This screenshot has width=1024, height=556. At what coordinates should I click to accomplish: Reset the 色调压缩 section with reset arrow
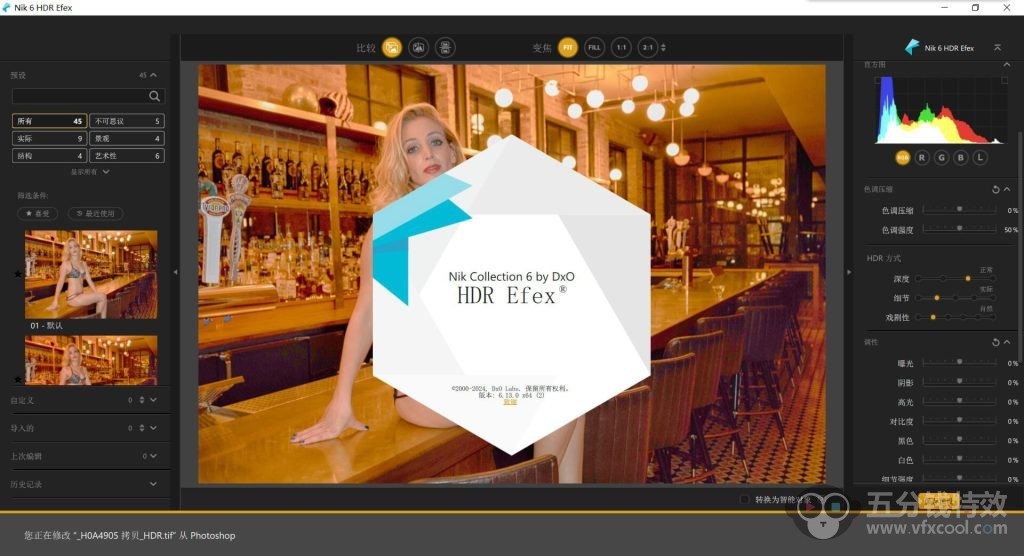click(x=995, y=189)
